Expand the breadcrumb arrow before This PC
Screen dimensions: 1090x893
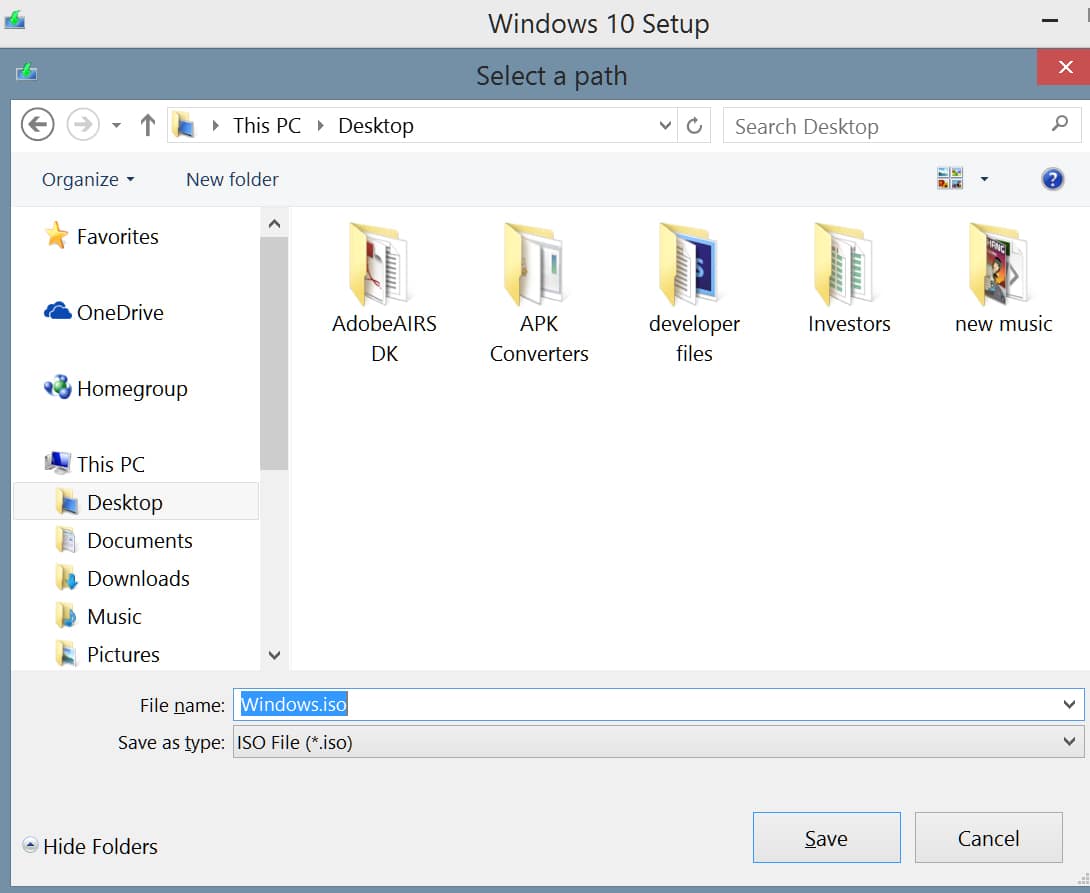point(215,126)
